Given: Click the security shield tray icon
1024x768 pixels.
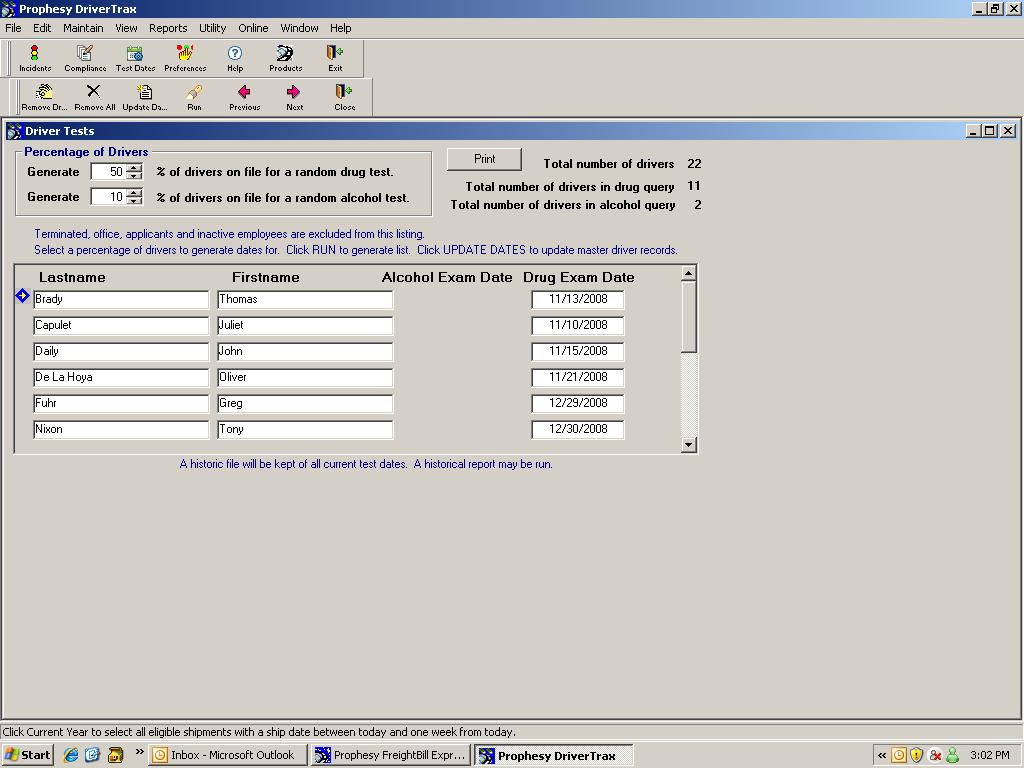Looking at the screenshot, I should point(917,756).
